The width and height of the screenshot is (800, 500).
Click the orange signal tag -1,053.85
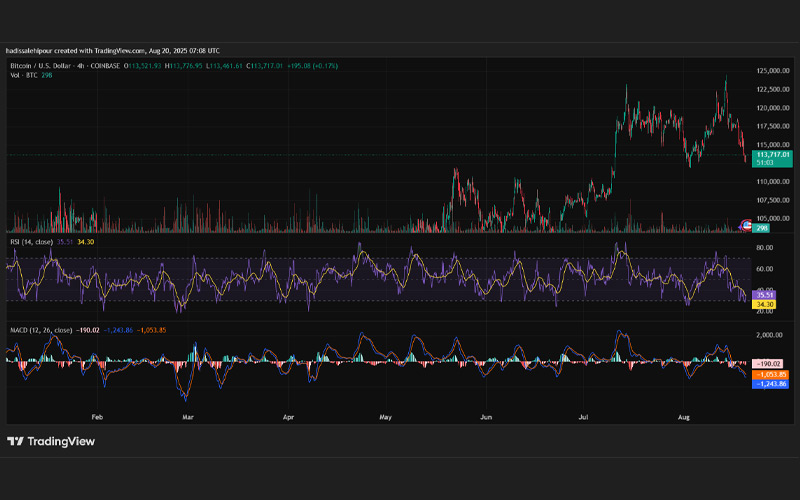click(770, 374)
